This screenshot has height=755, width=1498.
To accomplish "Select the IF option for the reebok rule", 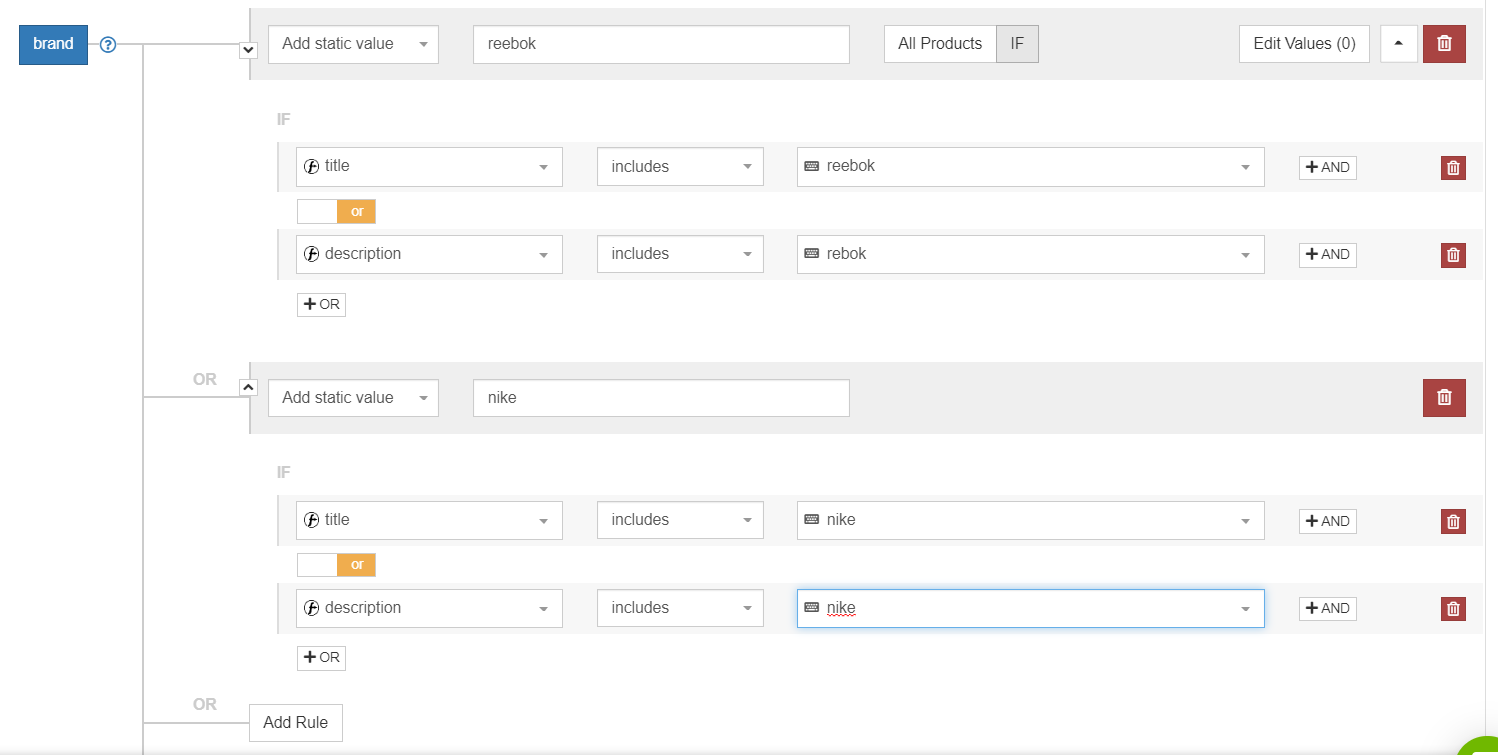I will [x=1017, y=44].
